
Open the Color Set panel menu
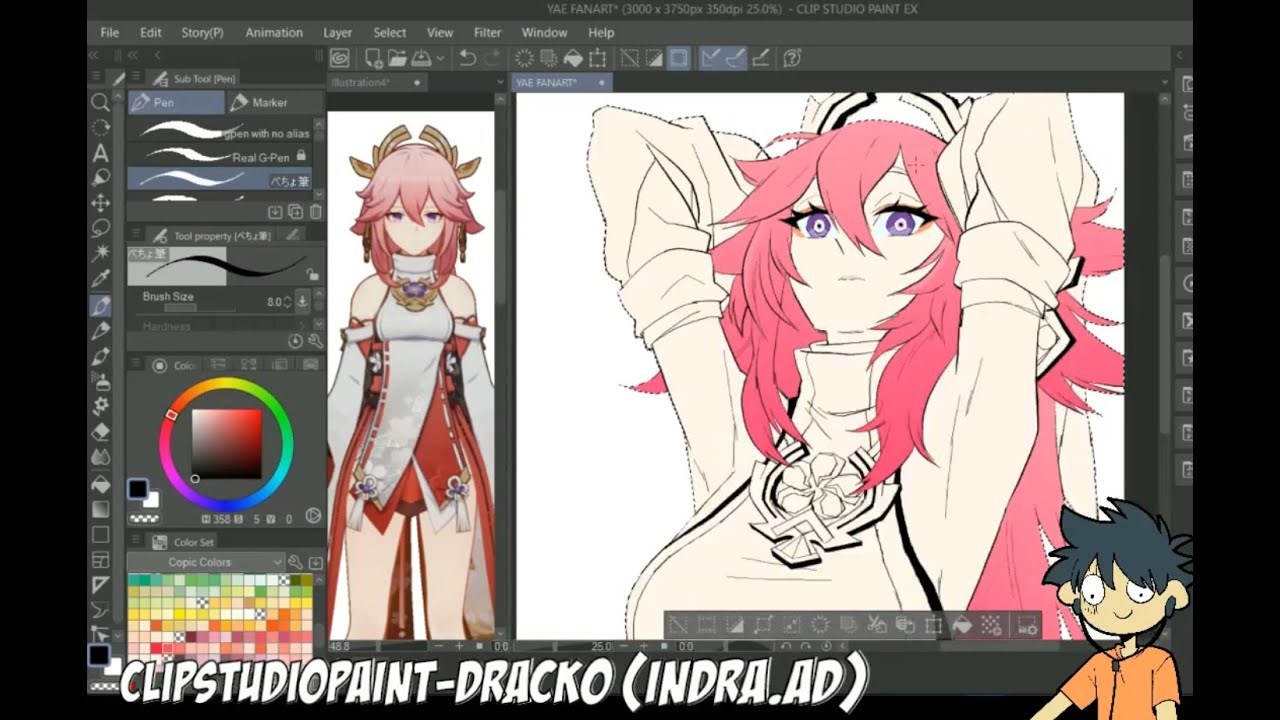(136, 541)
